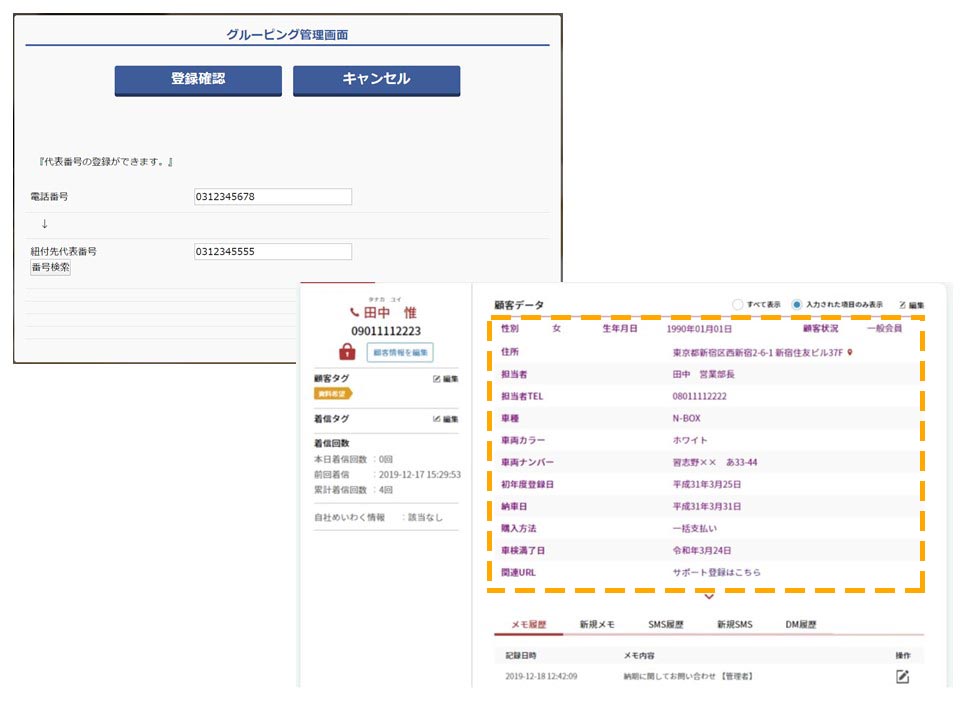The image size is (960, 720).
Task: Edit the 顧客タグ section
Action: (x=446, y=379)
